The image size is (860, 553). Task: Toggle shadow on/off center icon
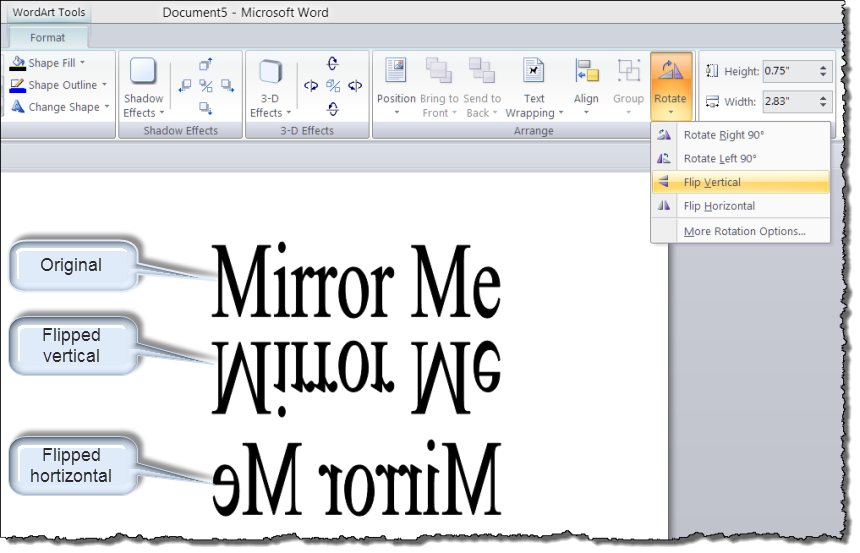[x=206, y=86]
